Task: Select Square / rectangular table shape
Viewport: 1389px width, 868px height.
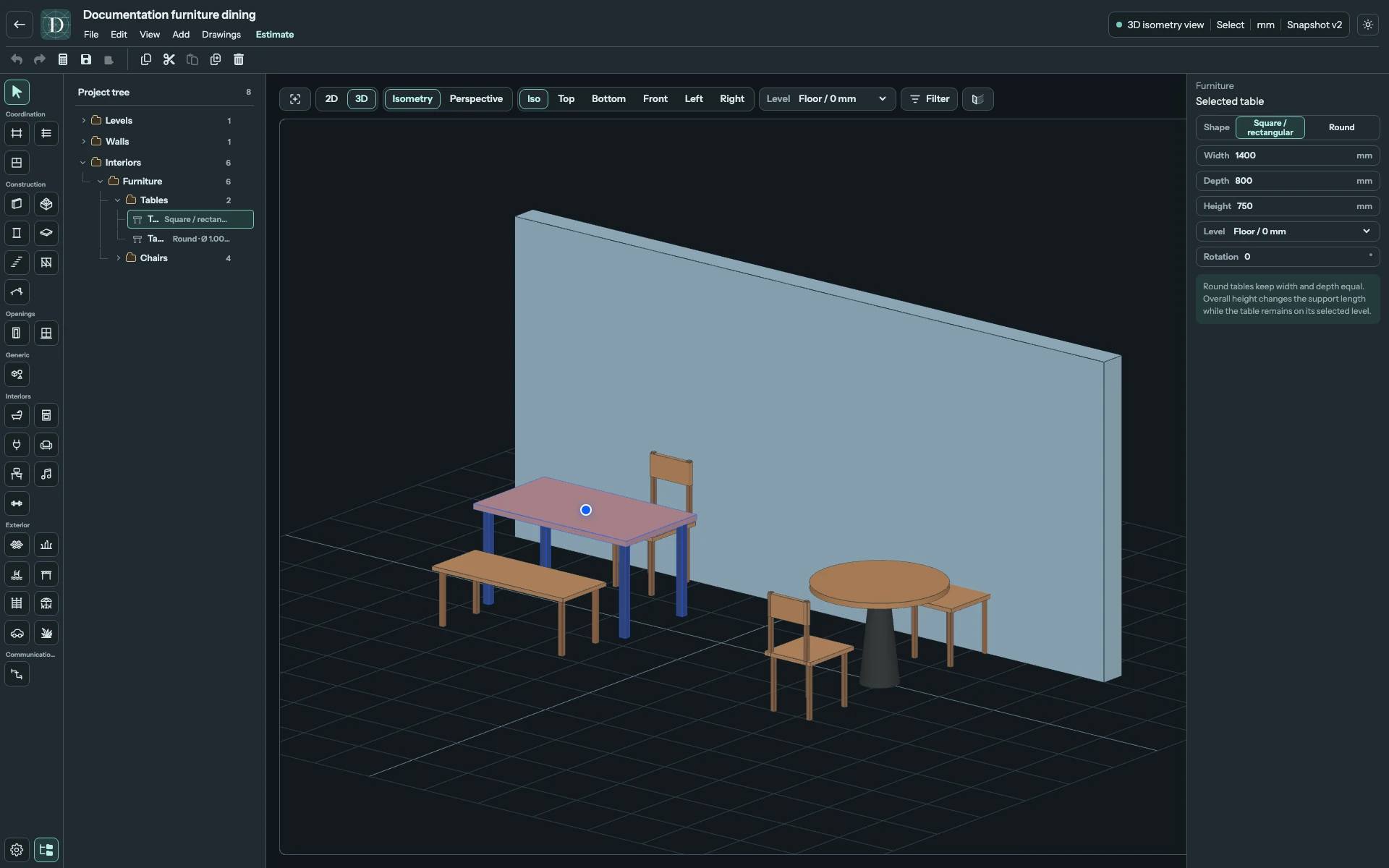Action: 1270,127
